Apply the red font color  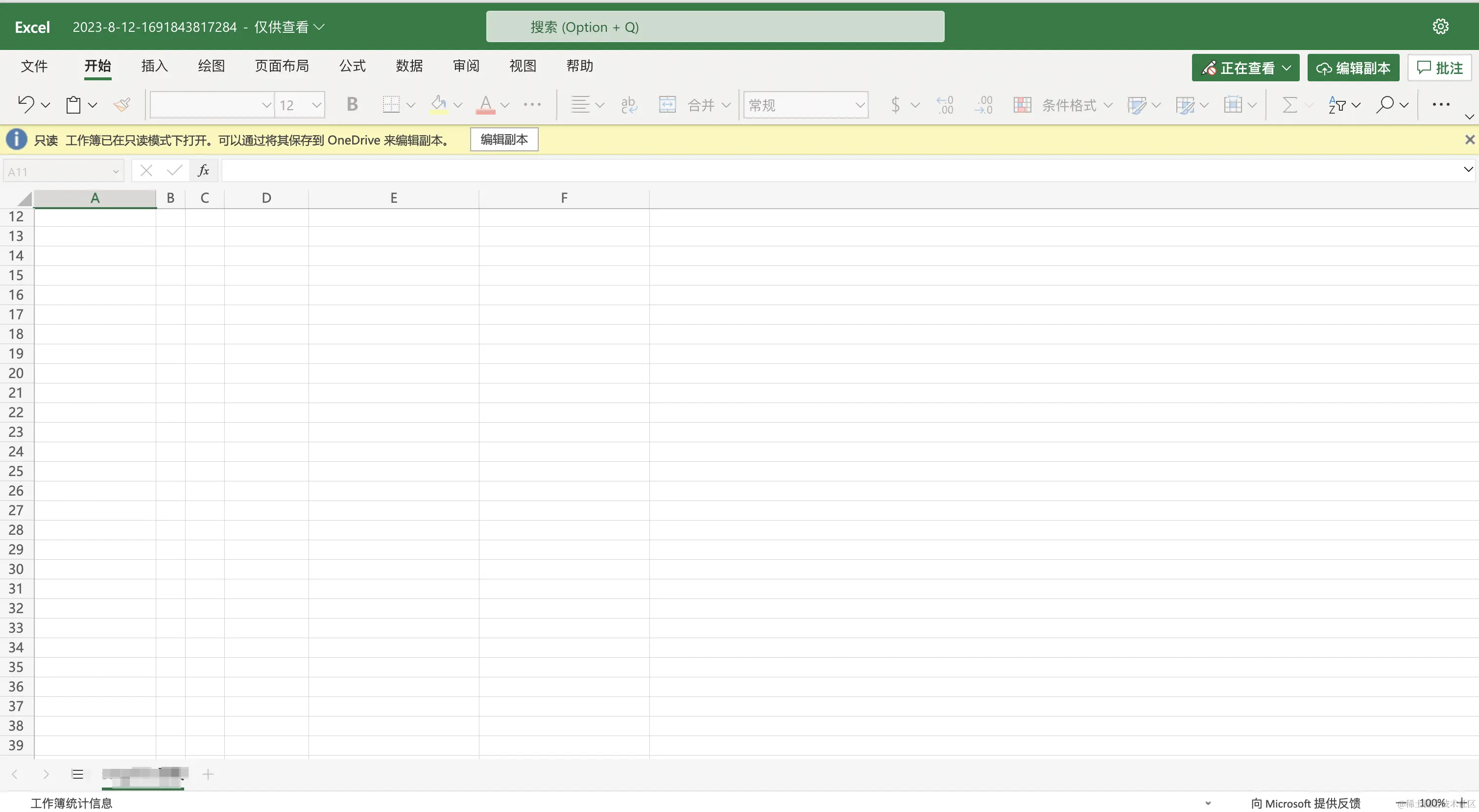click(487, 104)
